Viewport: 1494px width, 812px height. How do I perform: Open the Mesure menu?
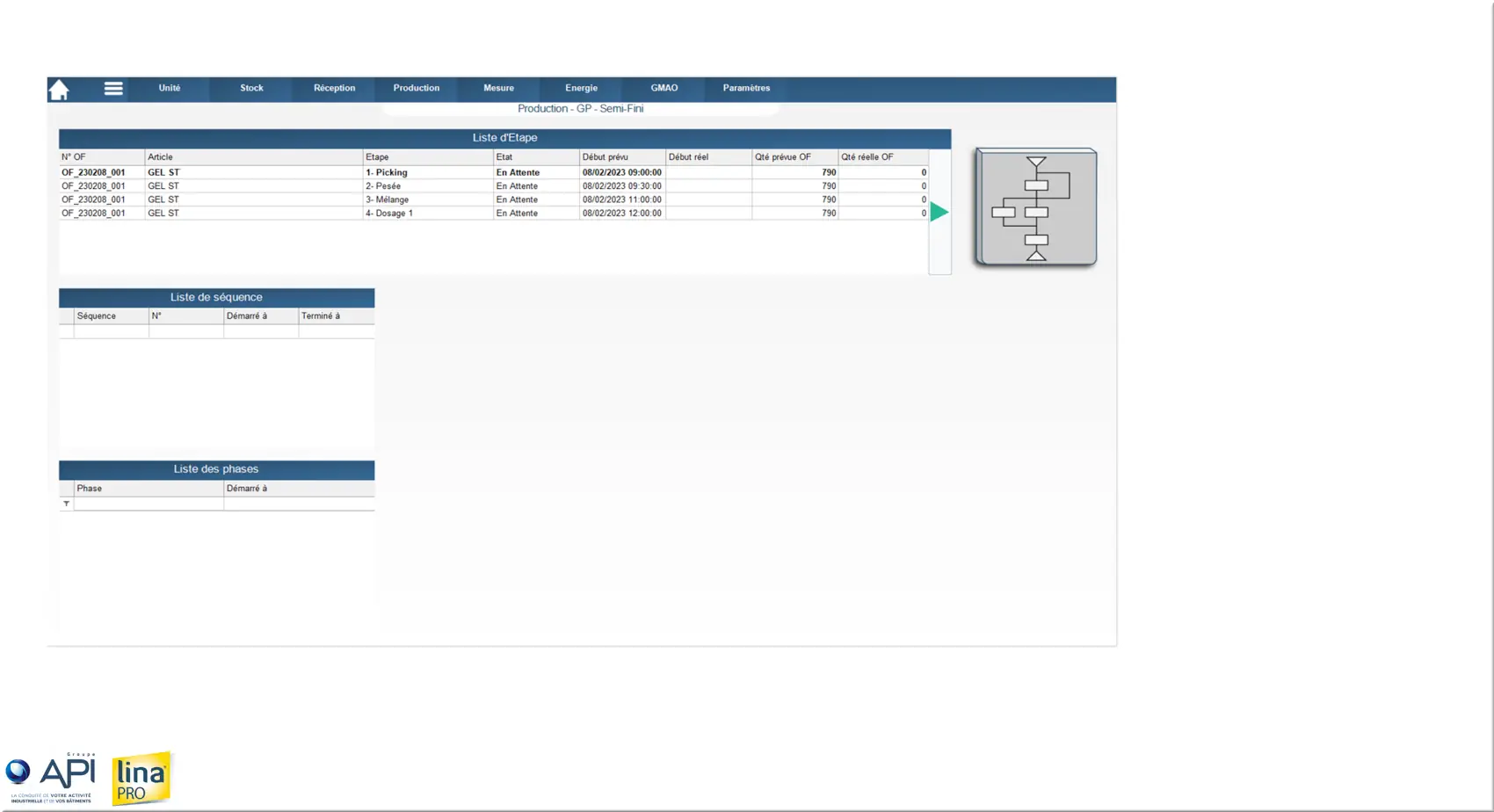(498, 88)
